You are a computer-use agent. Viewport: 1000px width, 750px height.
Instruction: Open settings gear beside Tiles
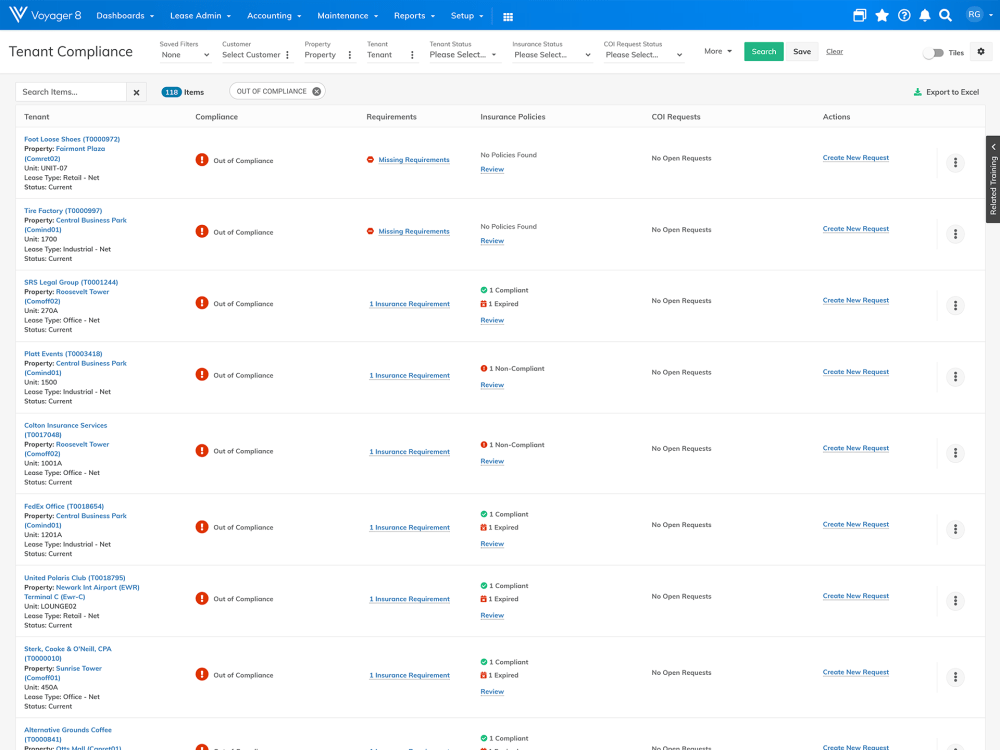click(x=980, y=52)
